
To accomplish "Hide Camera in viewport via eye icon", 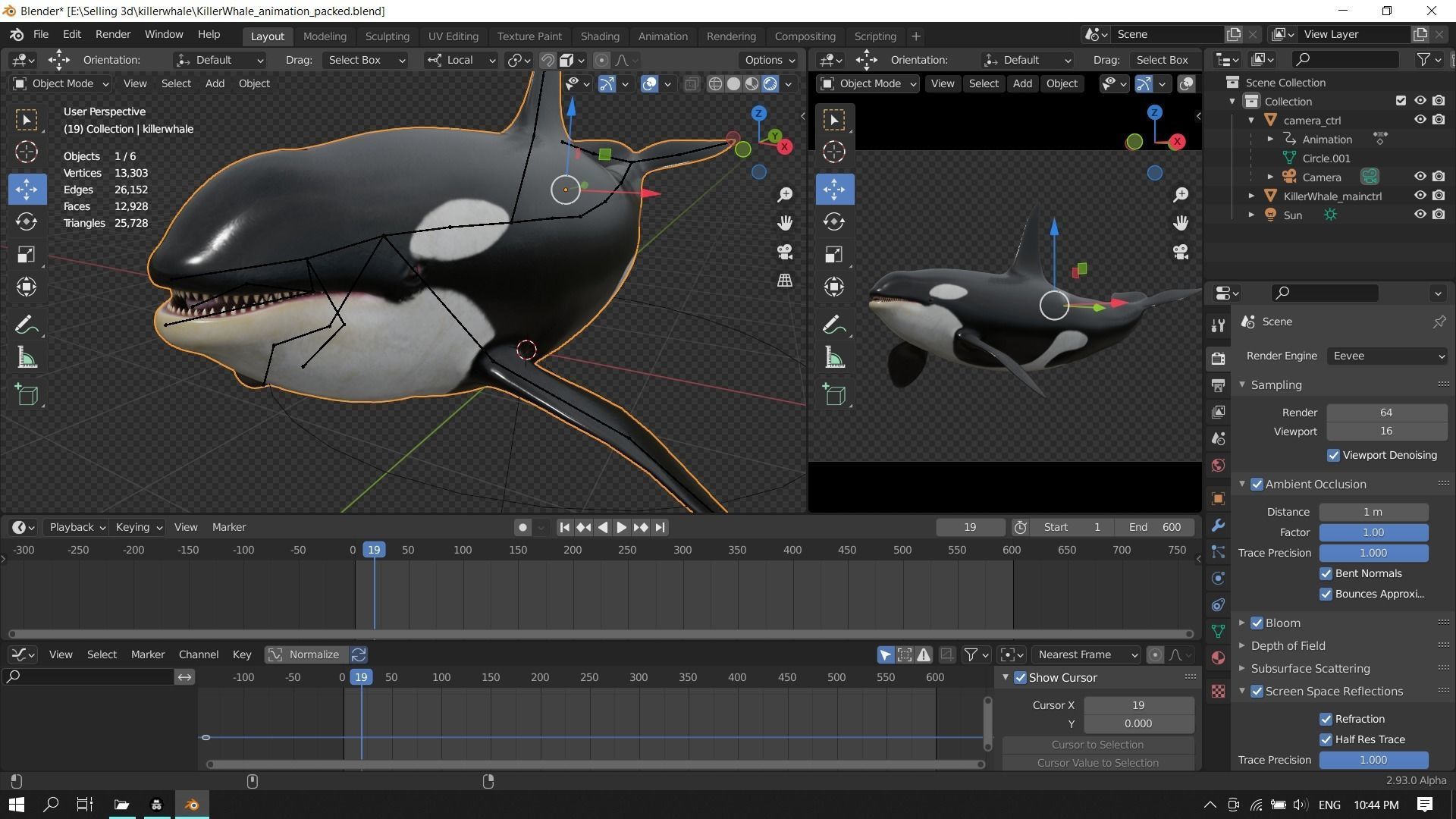I will coord(1420,177).
